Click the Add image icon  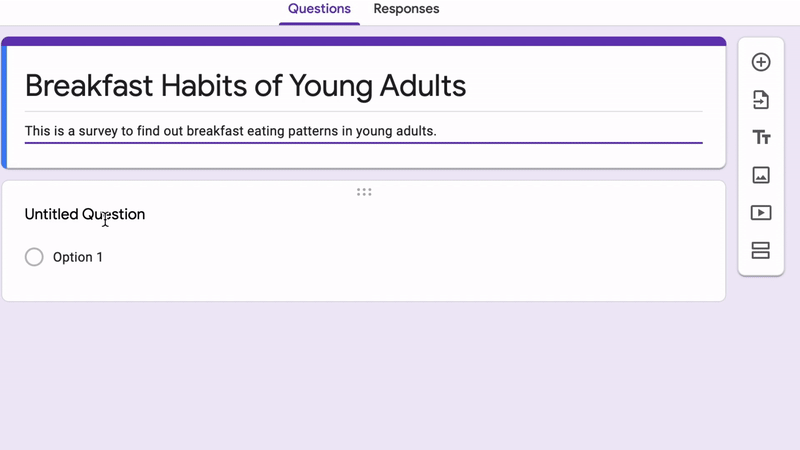pos(761,175)
